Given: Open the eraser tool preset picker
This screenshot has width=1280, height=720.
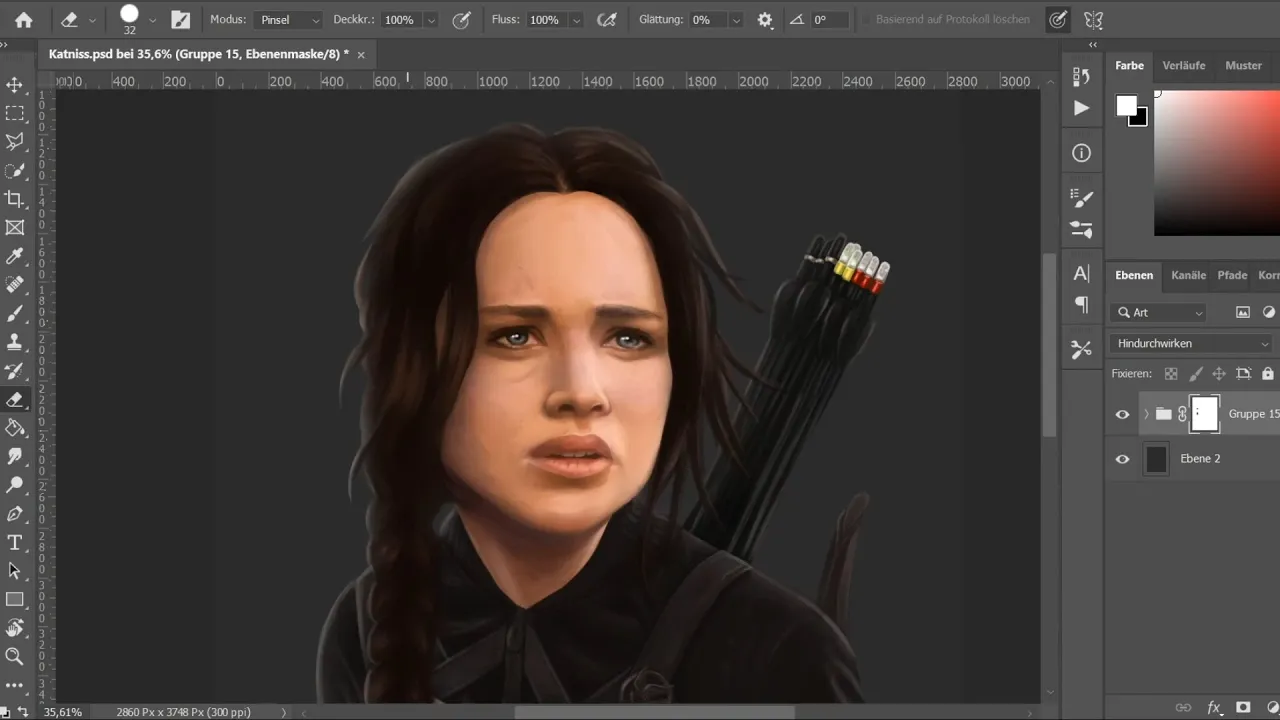Looking at the screenshot, I should [x=92, y=20].
